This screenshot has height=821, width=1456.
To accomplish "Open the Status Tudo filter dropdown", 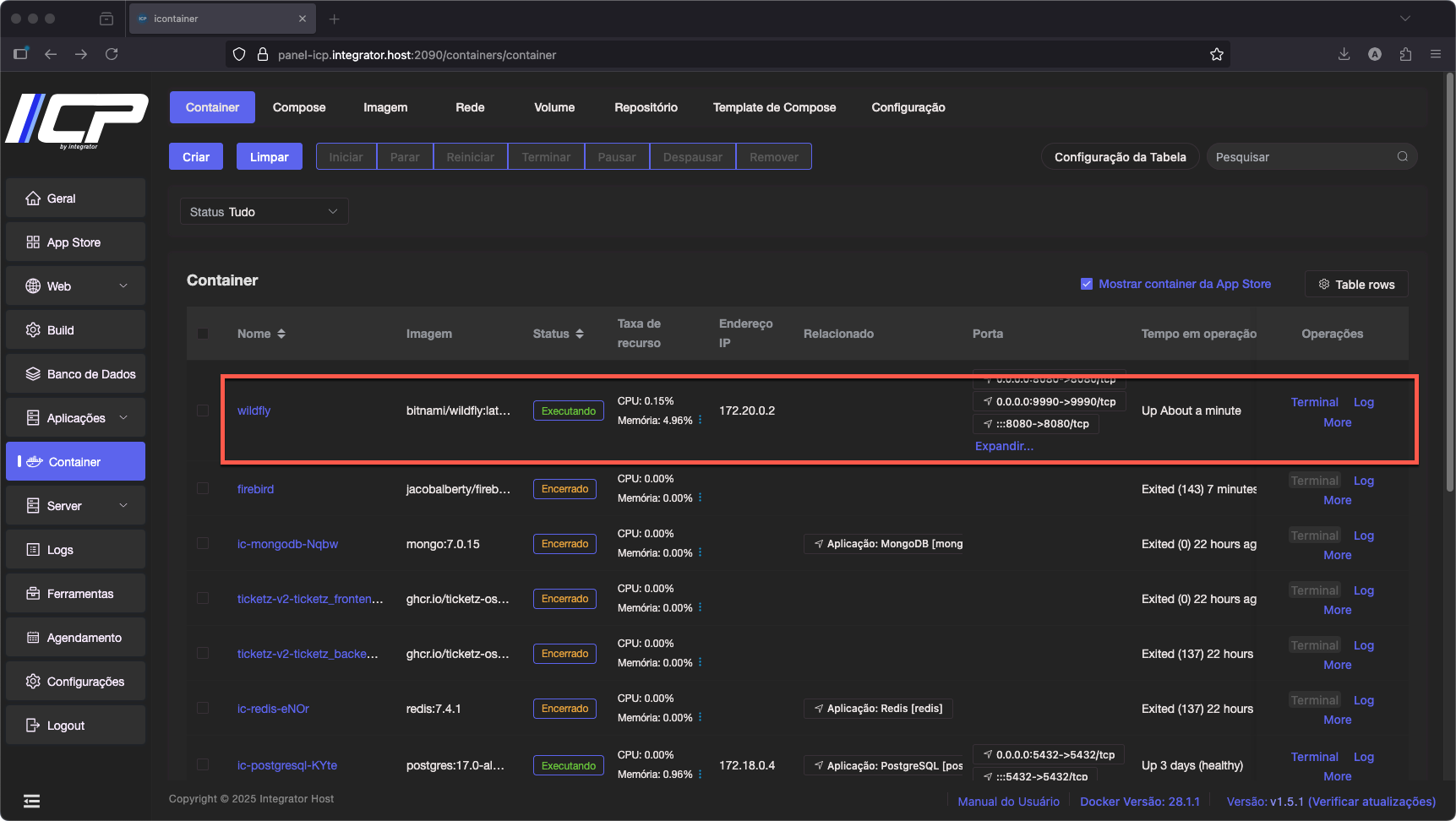I will tap(264, 212).
